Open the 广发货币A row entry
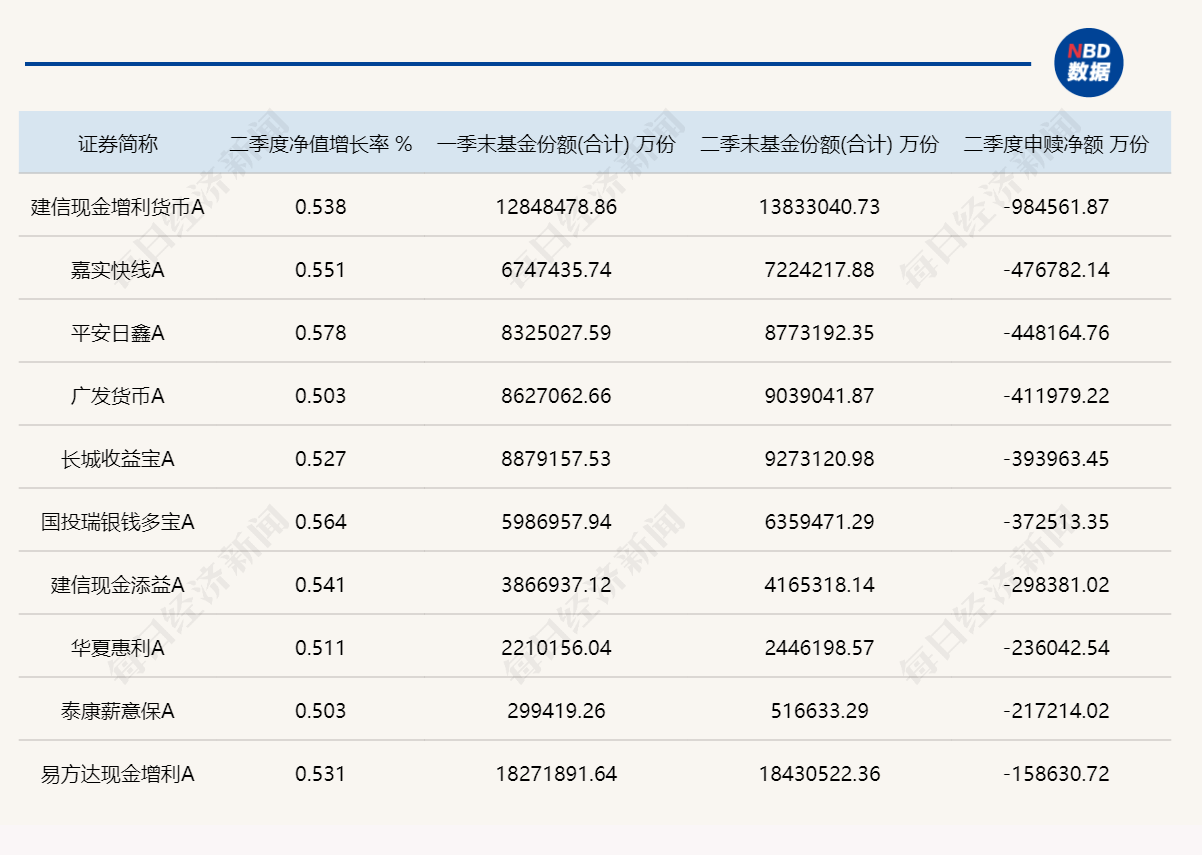This screenshot has width=1202, height=855. [118, 396]
